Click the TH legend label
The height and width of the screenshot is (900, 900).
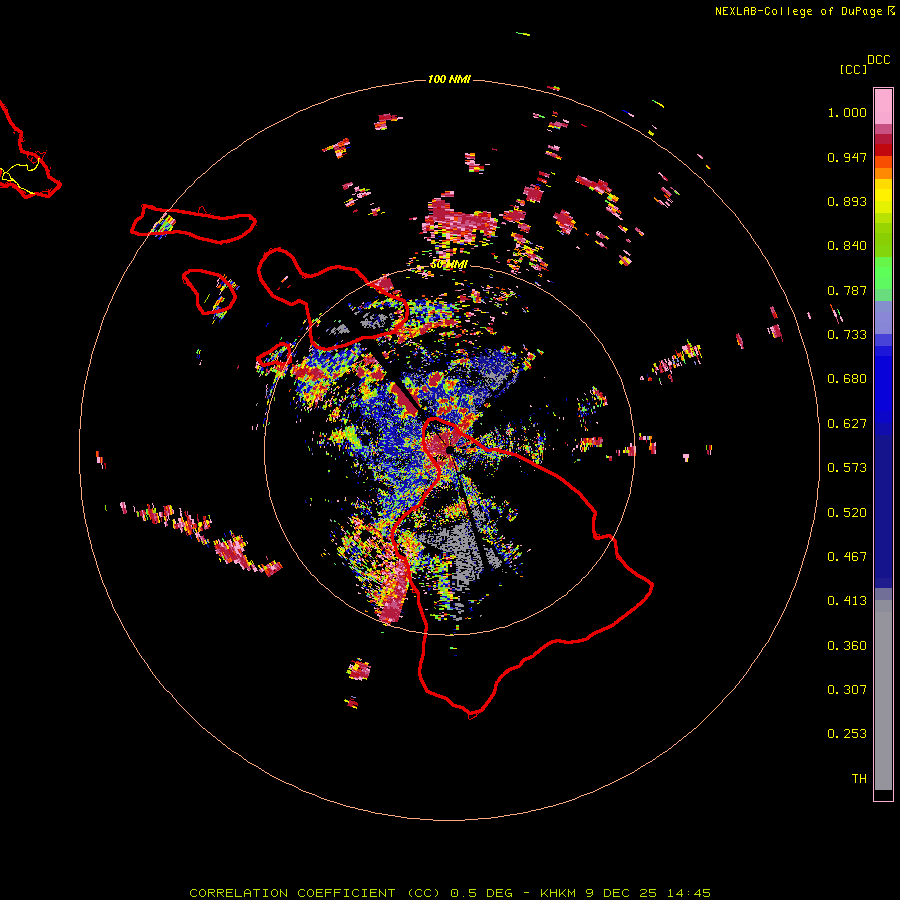click(859, 779)
